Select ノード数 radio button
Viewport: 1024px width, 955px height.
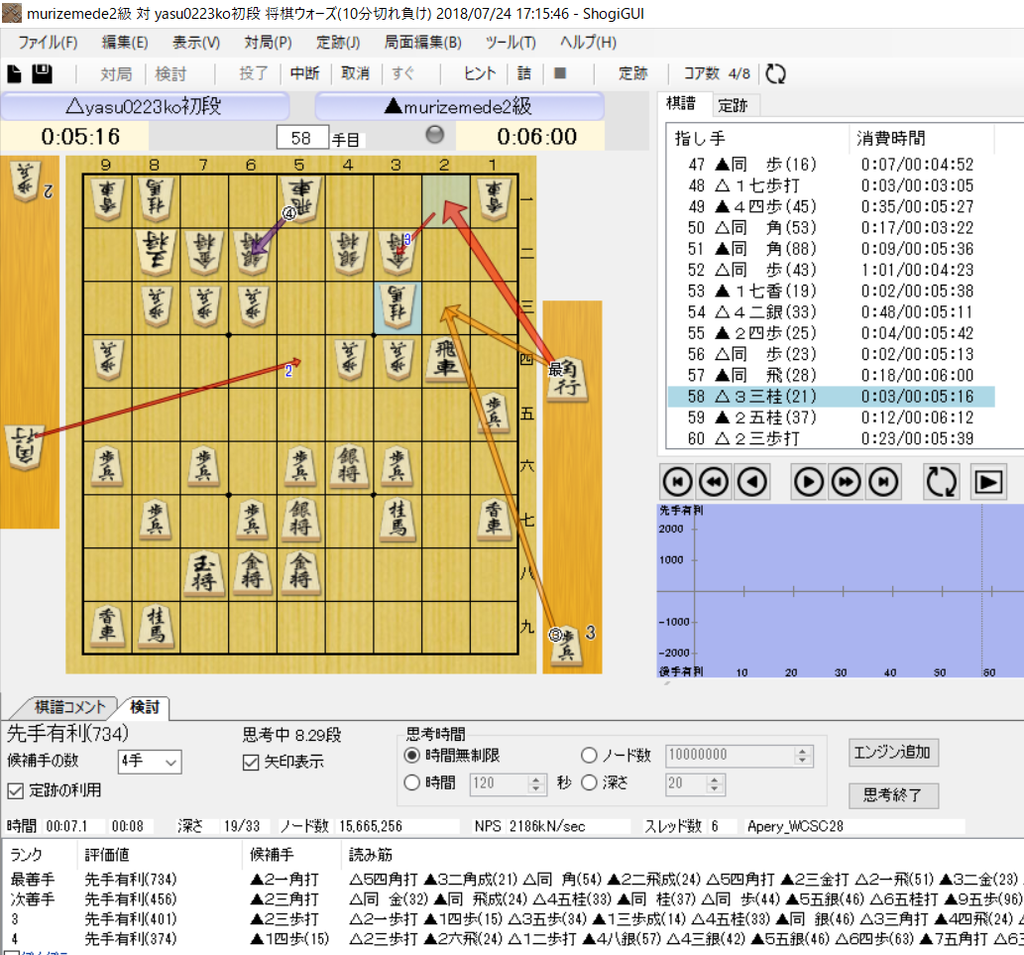588,756
